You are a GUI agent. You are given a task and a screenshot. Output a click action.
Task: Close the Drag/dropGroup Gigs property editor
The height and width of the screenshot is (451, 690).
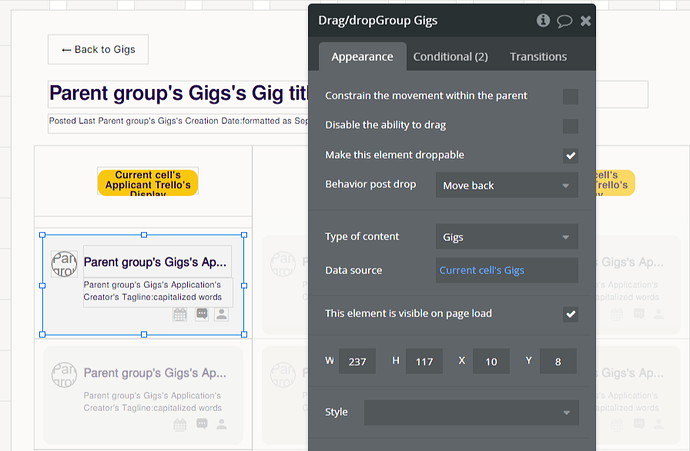585,21
